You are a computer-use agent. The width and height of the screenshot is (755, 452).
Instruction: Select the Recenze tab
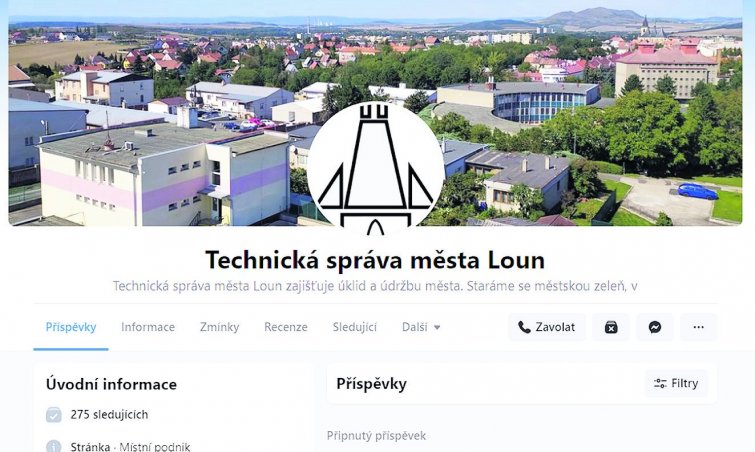pyautogui.click(x=286, y=327)
